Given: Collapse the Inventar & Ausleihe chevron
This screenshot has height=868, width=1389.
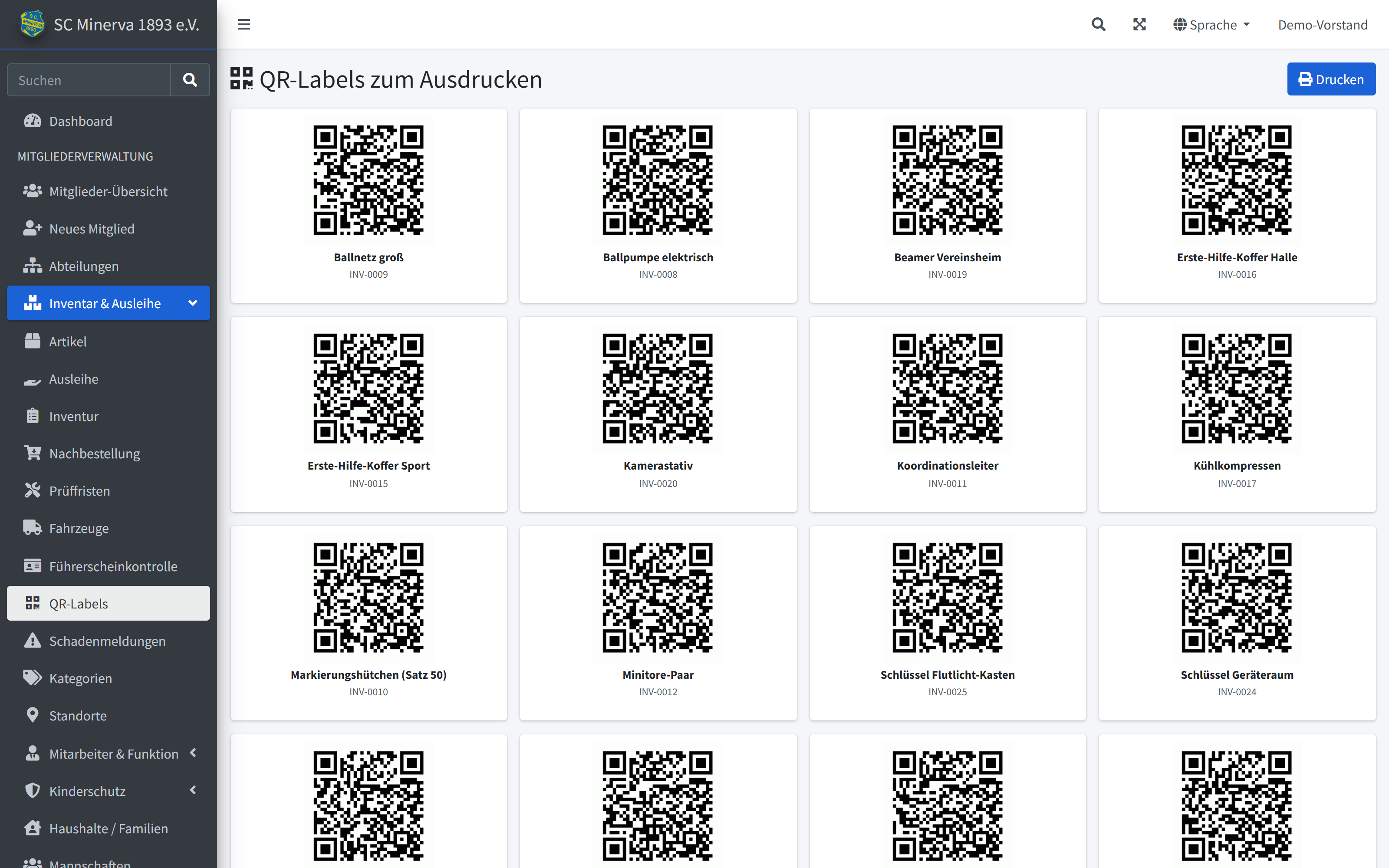Looking at the screenshot, I should point(193,302).
